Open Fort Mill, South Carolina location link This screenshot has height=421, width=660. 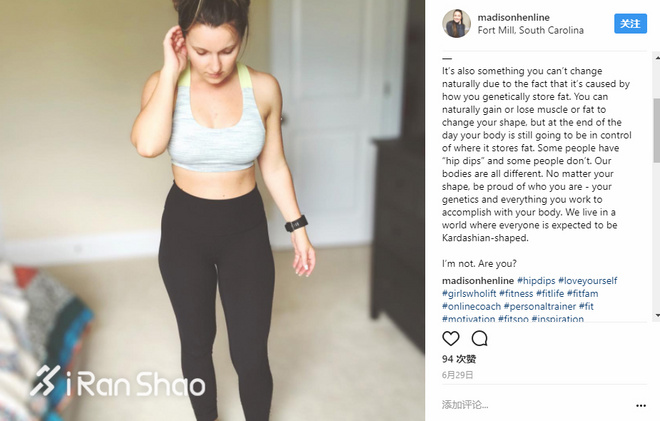530,30
